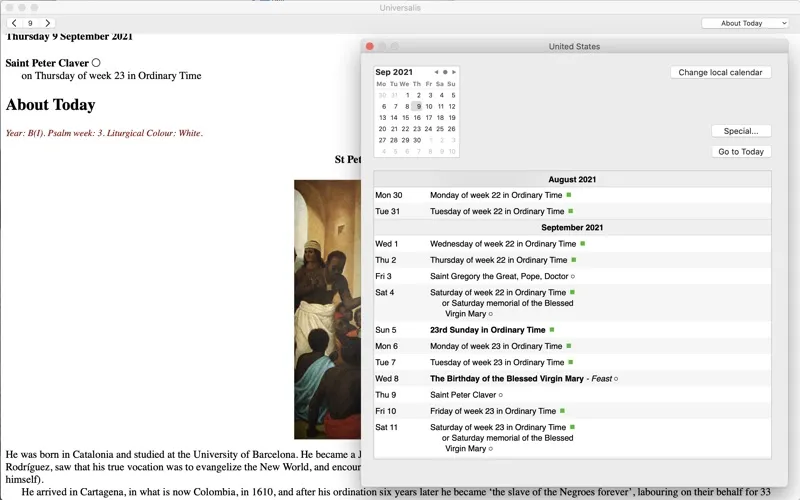
Task: Select 15 in the September mini calendar
Action: 405,118
